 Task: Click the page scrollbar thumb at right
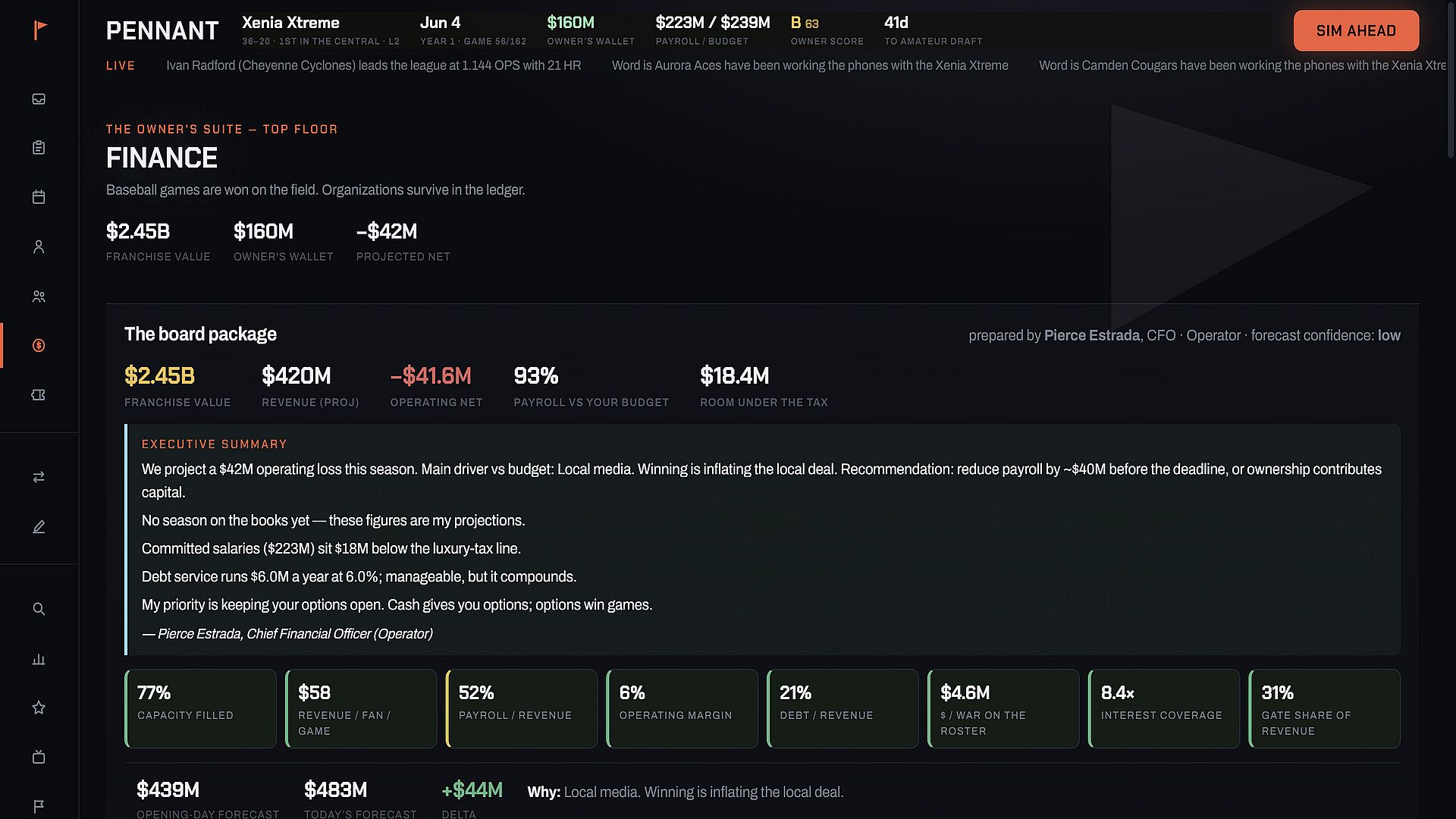1451,80
